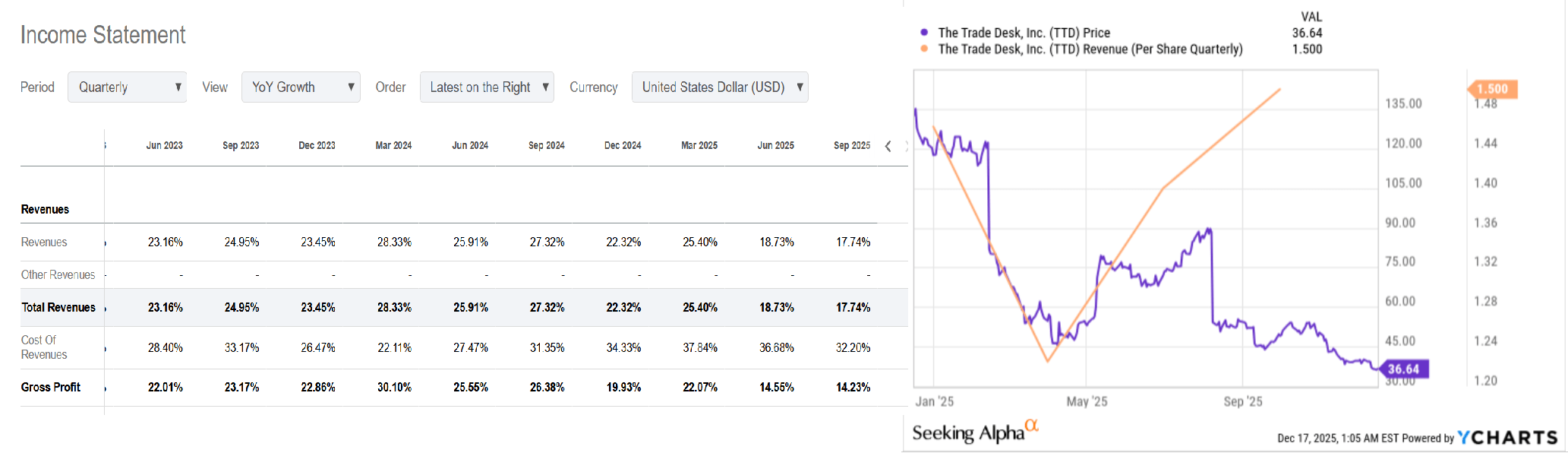Screen dimensions: 1568x453
Task: Click the purple 36.64 price tag
Action: (1403, 369)
